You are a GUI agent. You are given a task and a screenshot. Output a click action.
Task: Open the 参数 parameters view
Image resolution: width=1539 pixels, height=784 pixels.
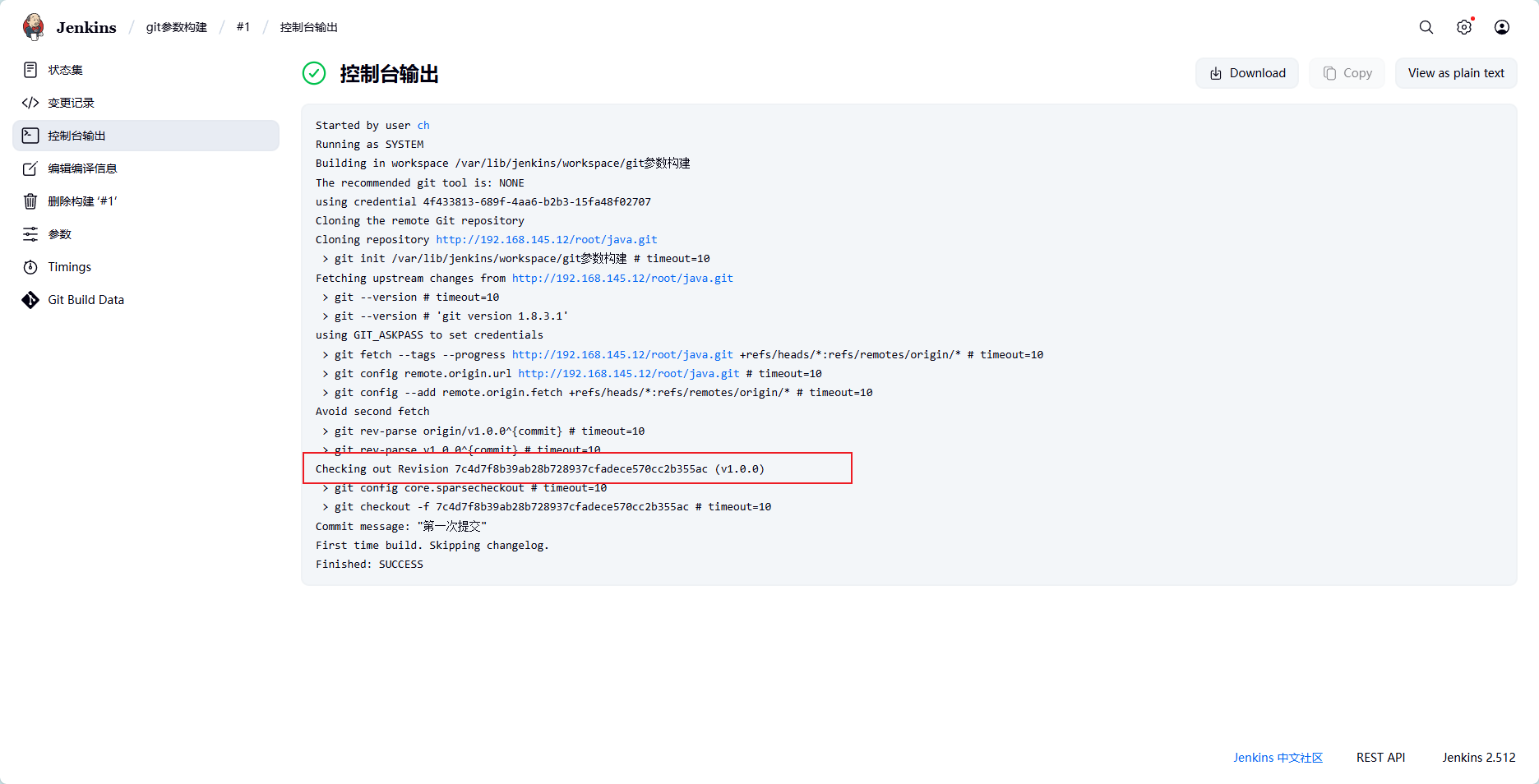coord(63,234)
